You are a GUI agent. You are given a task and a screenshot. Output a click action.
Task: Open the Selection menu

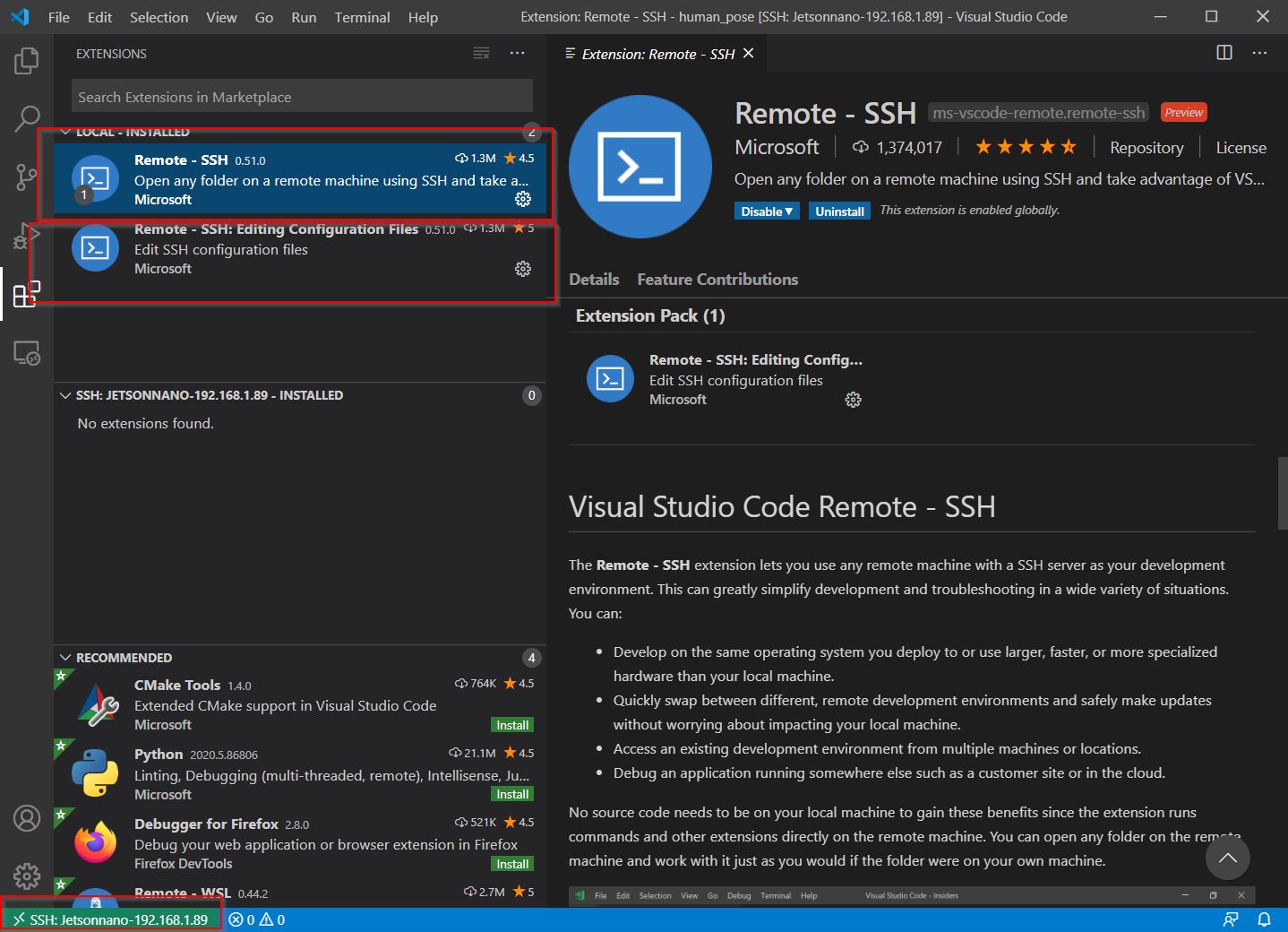[x=159, y=17]
